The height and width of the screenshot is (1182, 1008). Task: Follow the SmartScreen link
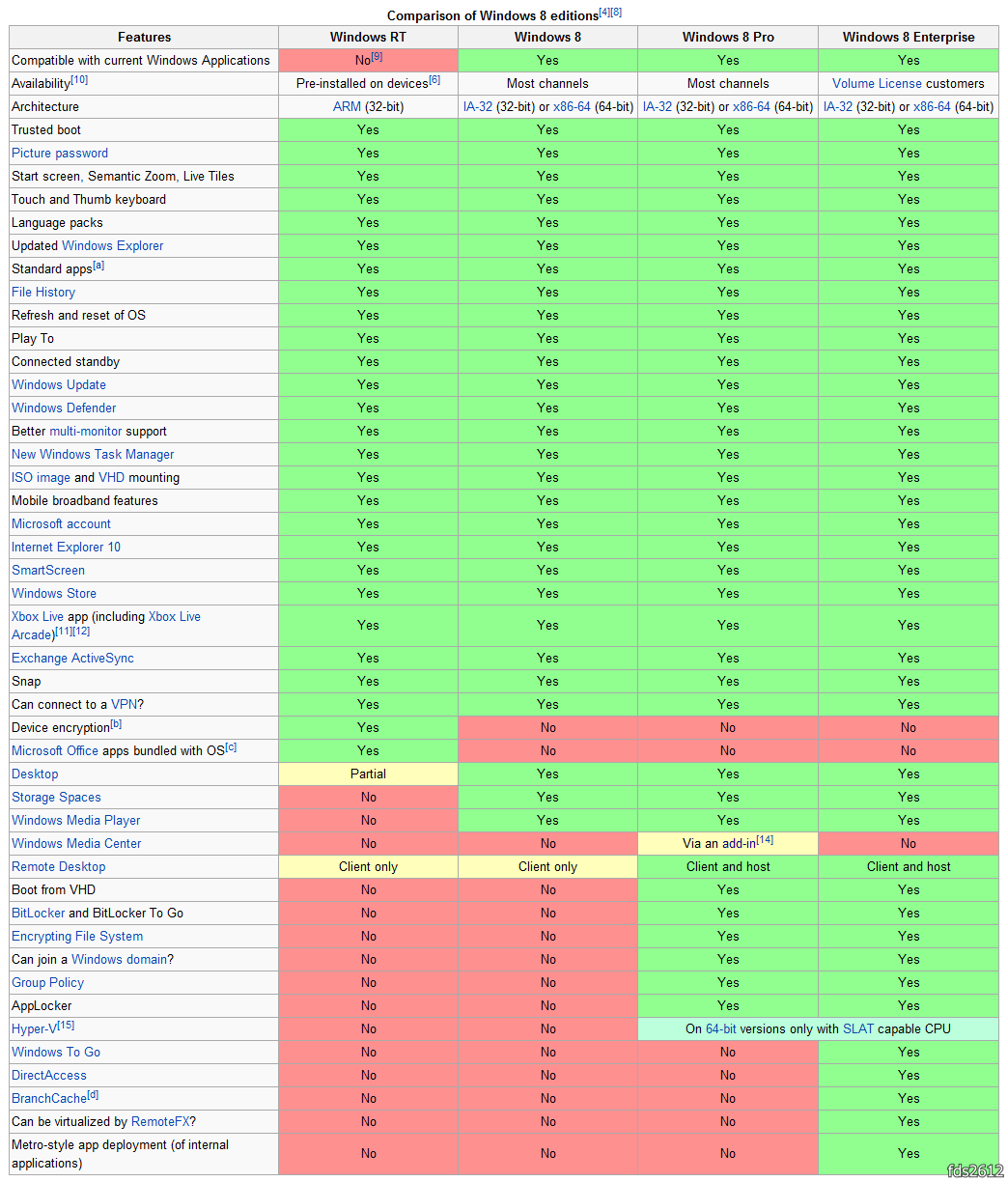pos(48,570)
